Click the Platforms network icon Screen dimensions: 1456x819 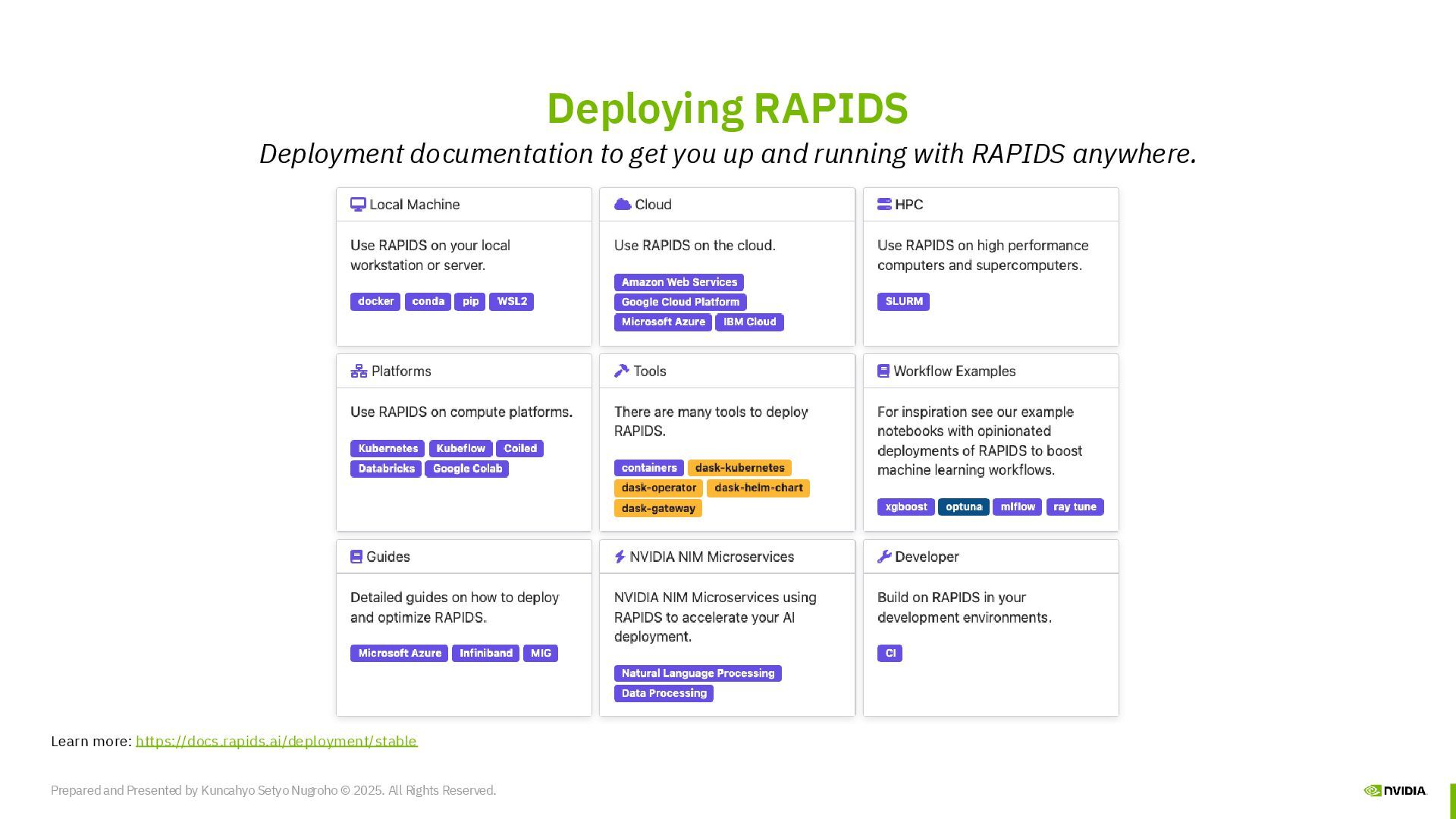point(359,372)
